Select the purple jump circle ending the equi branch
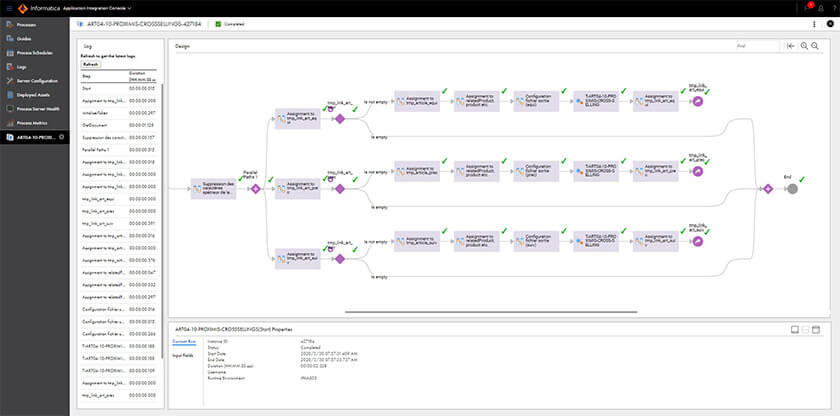840x416 pixels. (698, 101)
